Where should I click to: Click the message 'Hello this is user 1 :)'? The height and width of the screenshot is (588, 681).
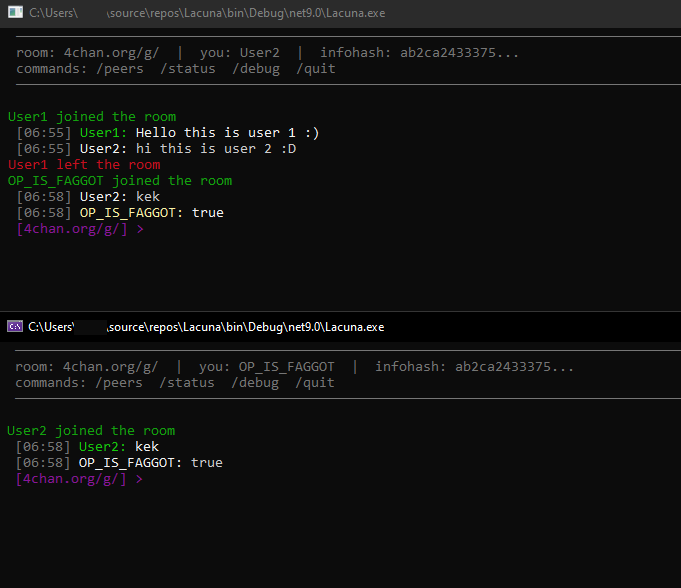(x=228, y=133)
